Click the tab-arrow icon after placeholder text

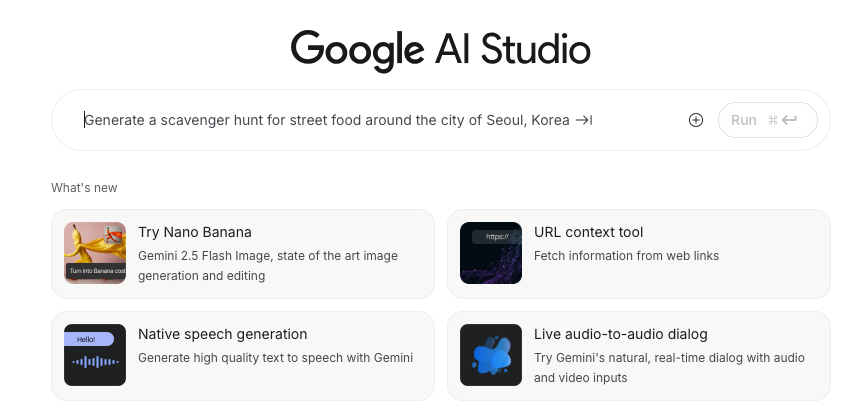[583, 120]
